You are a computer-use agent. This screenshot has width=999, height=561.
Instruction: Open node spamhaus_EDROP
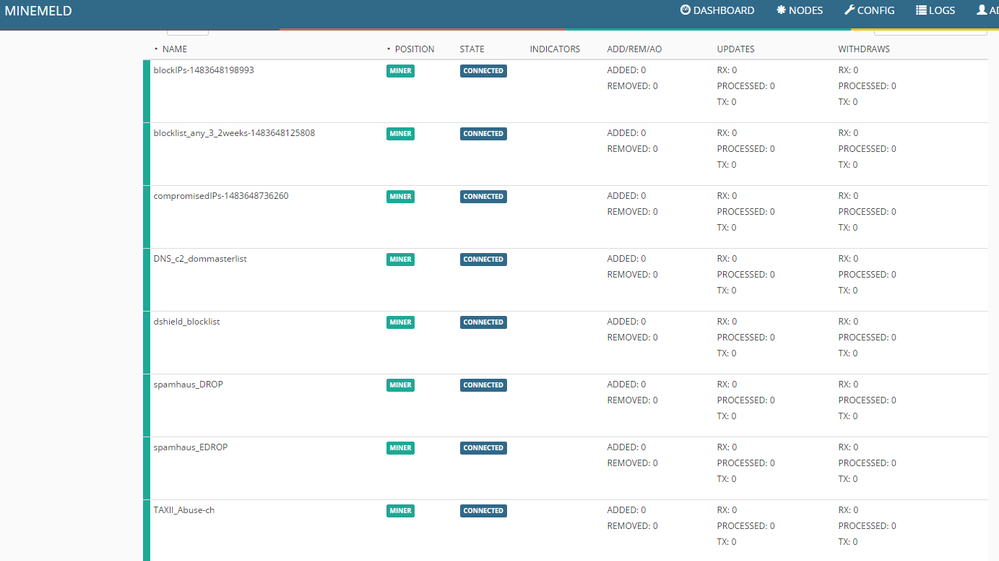click(190, 448)
